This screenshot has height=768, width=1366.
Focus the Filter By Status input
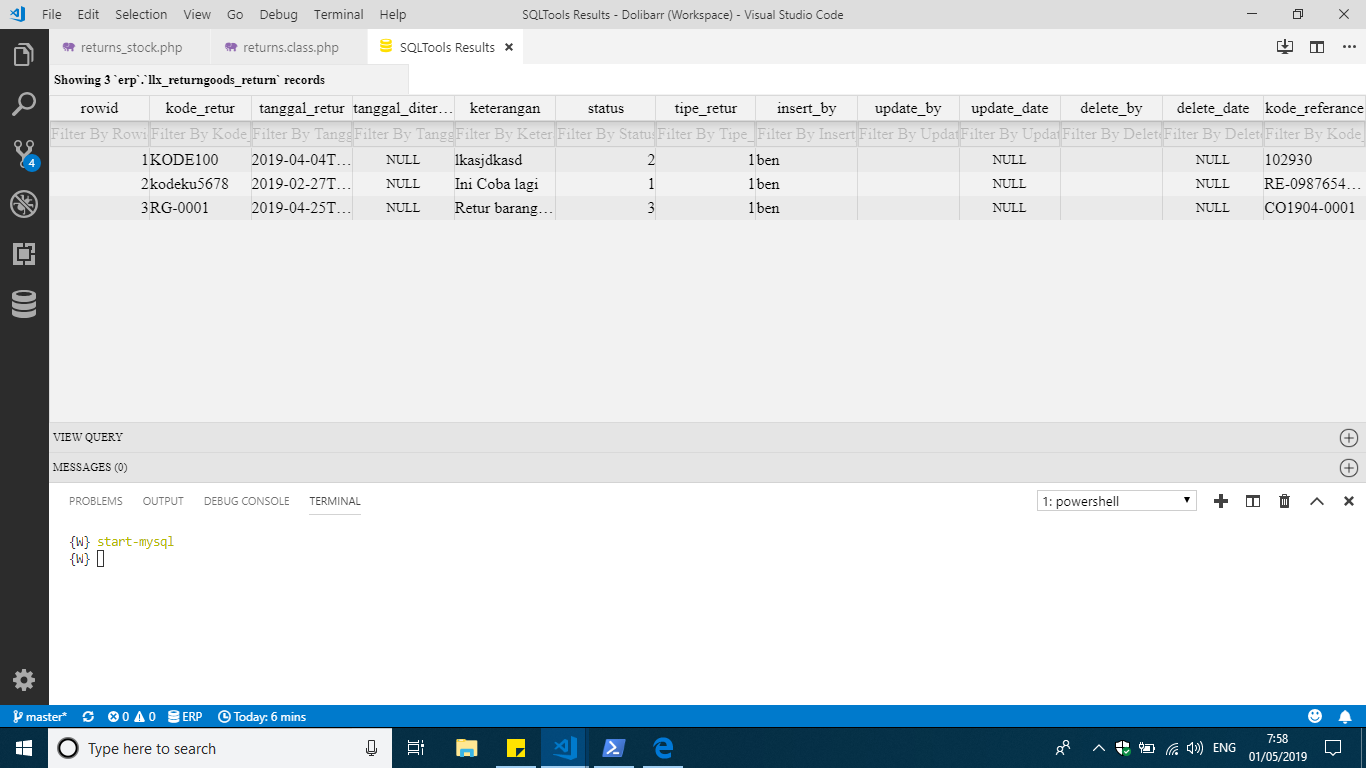(606, 134)
